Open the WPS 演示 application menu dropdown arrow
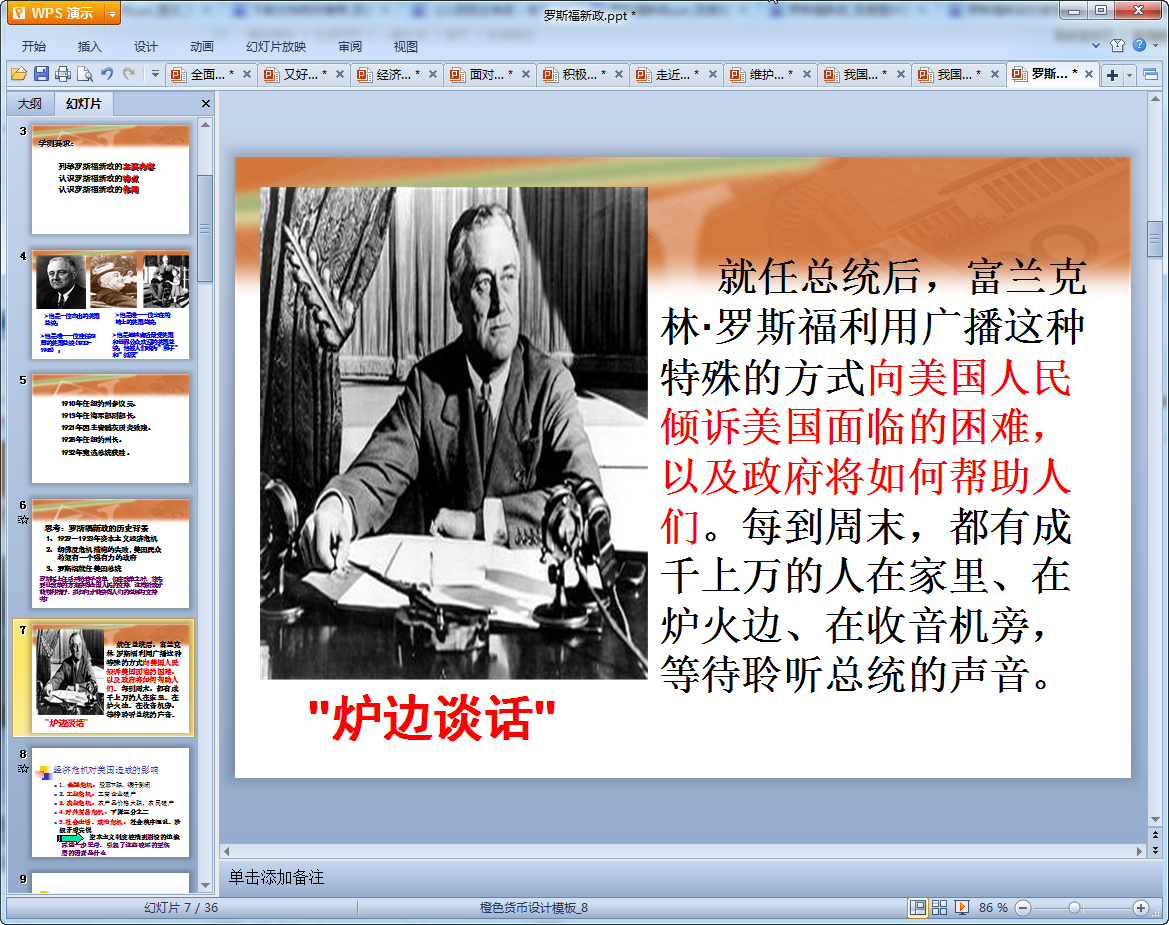Screen dimensions: 1169x925 (112, 13)
